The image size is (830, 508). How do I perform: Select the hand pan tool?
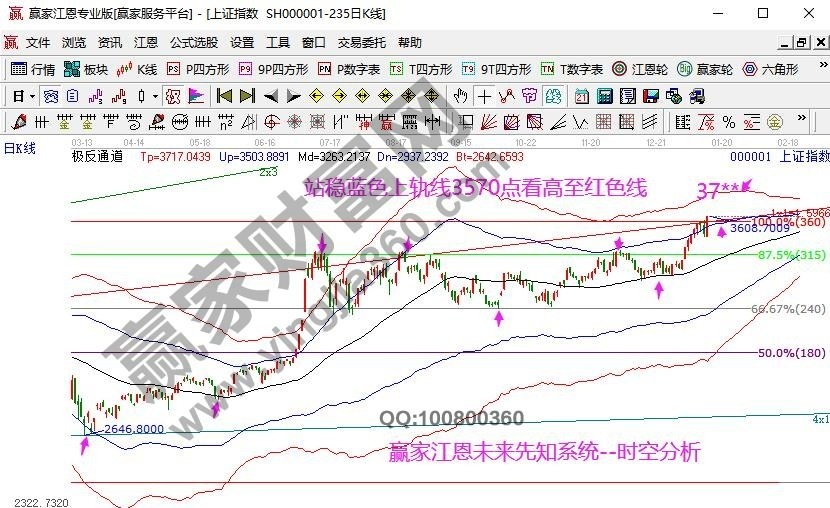click(460, 96)
